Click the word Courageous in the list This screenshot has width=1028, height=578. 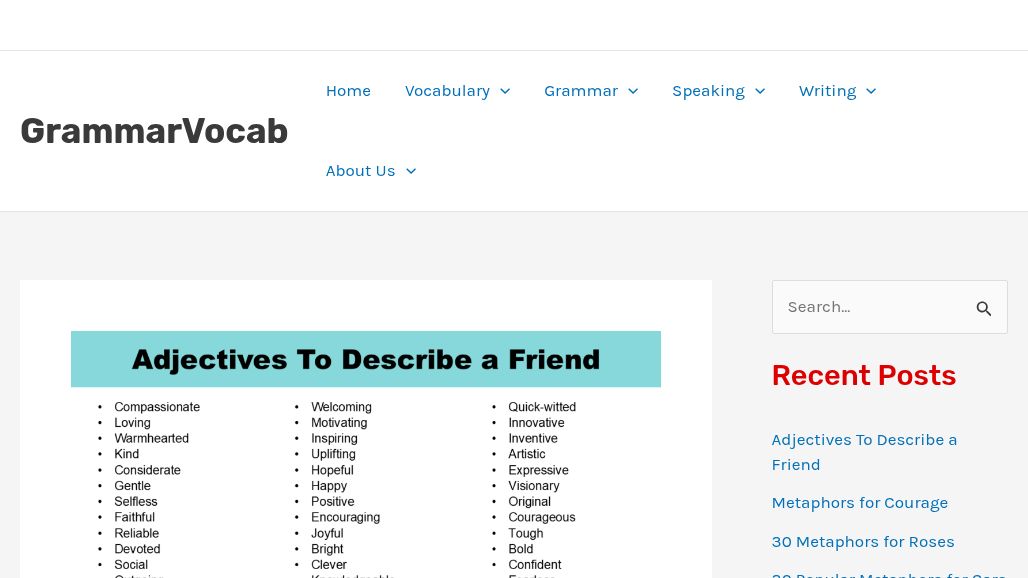(542, 517)
